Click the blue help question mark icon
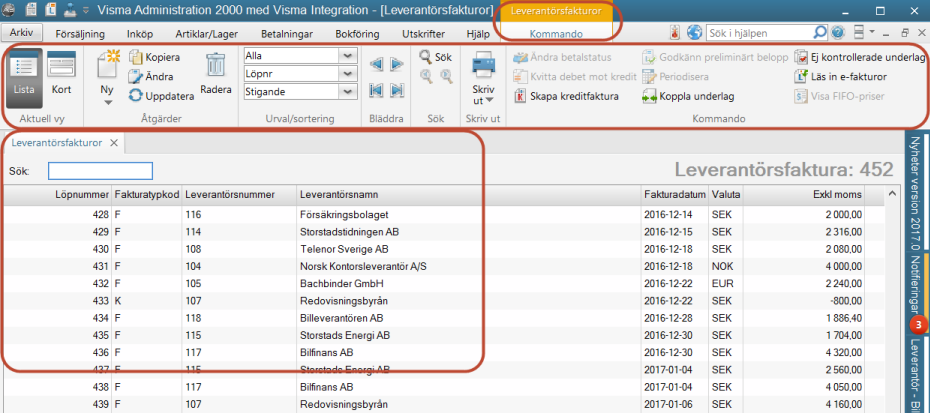Image resolution: width=930 pixels, height=413 pixels. [837, 33]
